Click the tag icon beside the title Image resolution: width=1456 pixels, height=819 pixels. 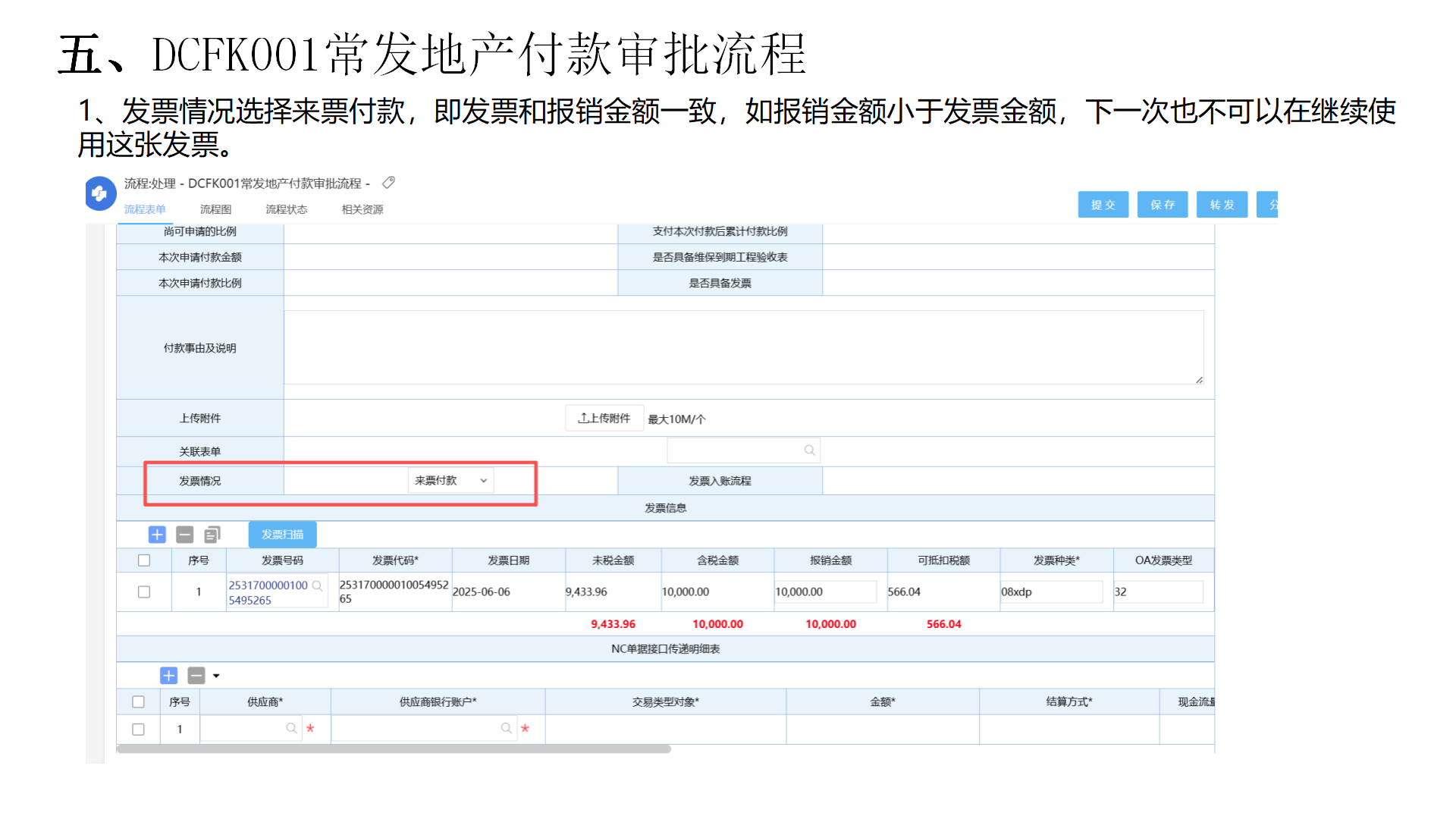tap(388, 183)
